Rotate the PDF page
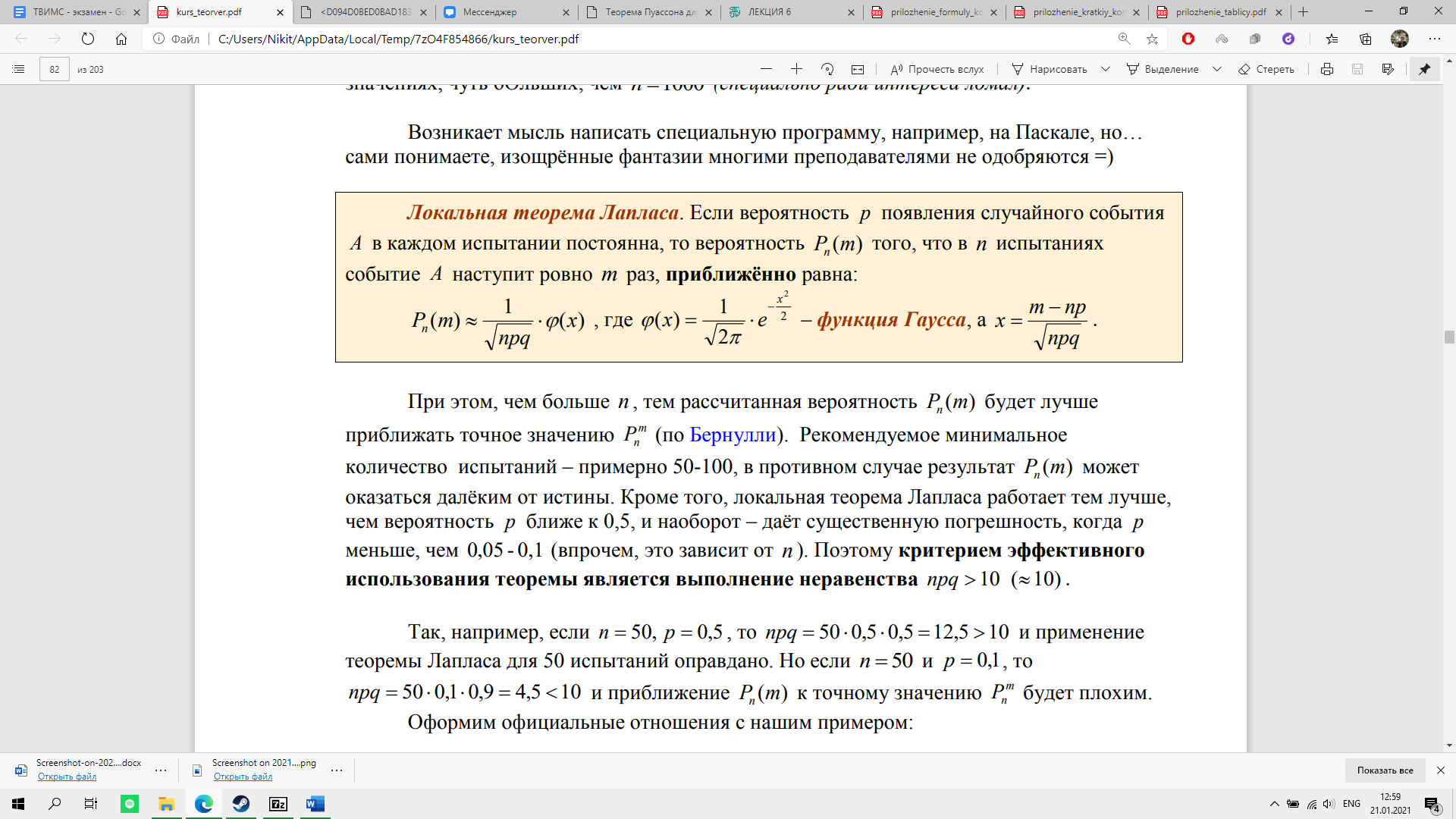 click(827, 69)
